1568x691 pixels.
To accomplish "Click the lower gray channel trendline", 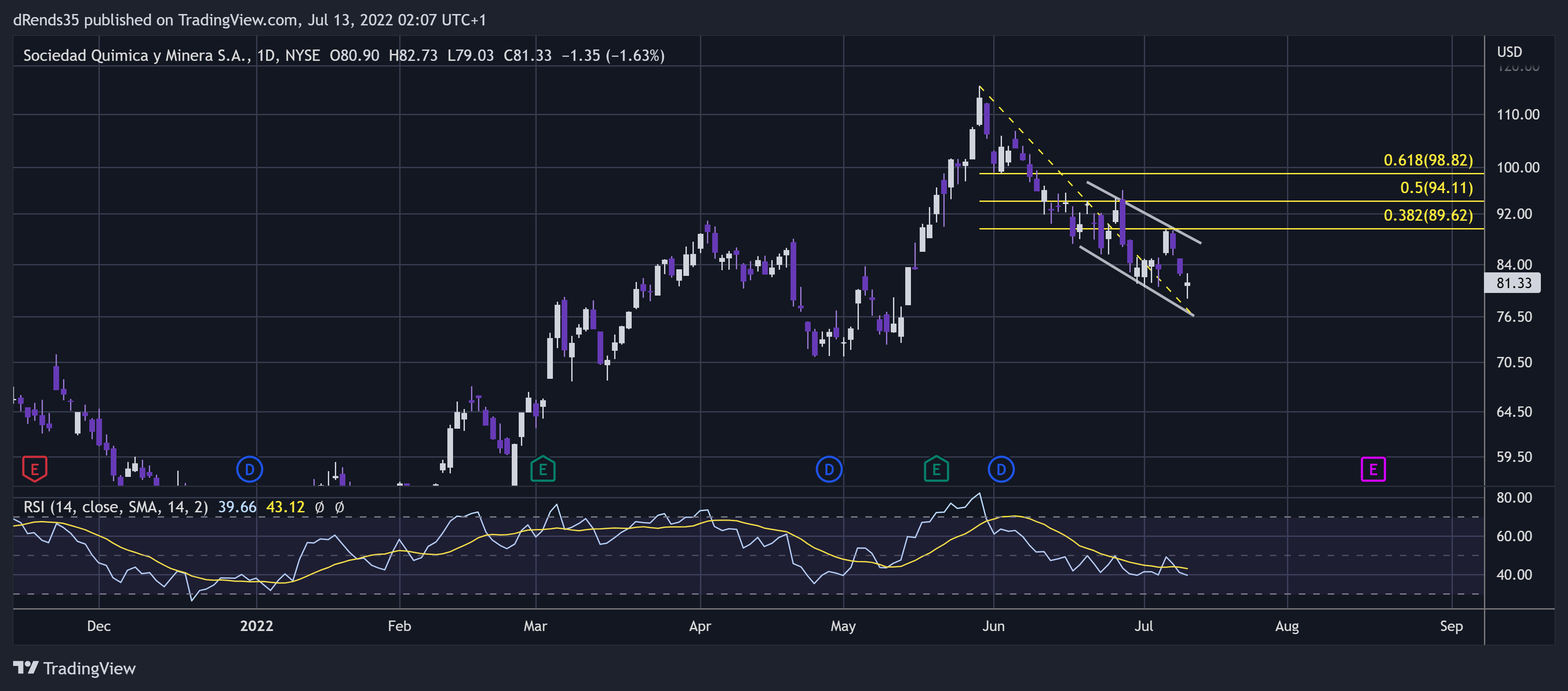I will click(1136, 281).
